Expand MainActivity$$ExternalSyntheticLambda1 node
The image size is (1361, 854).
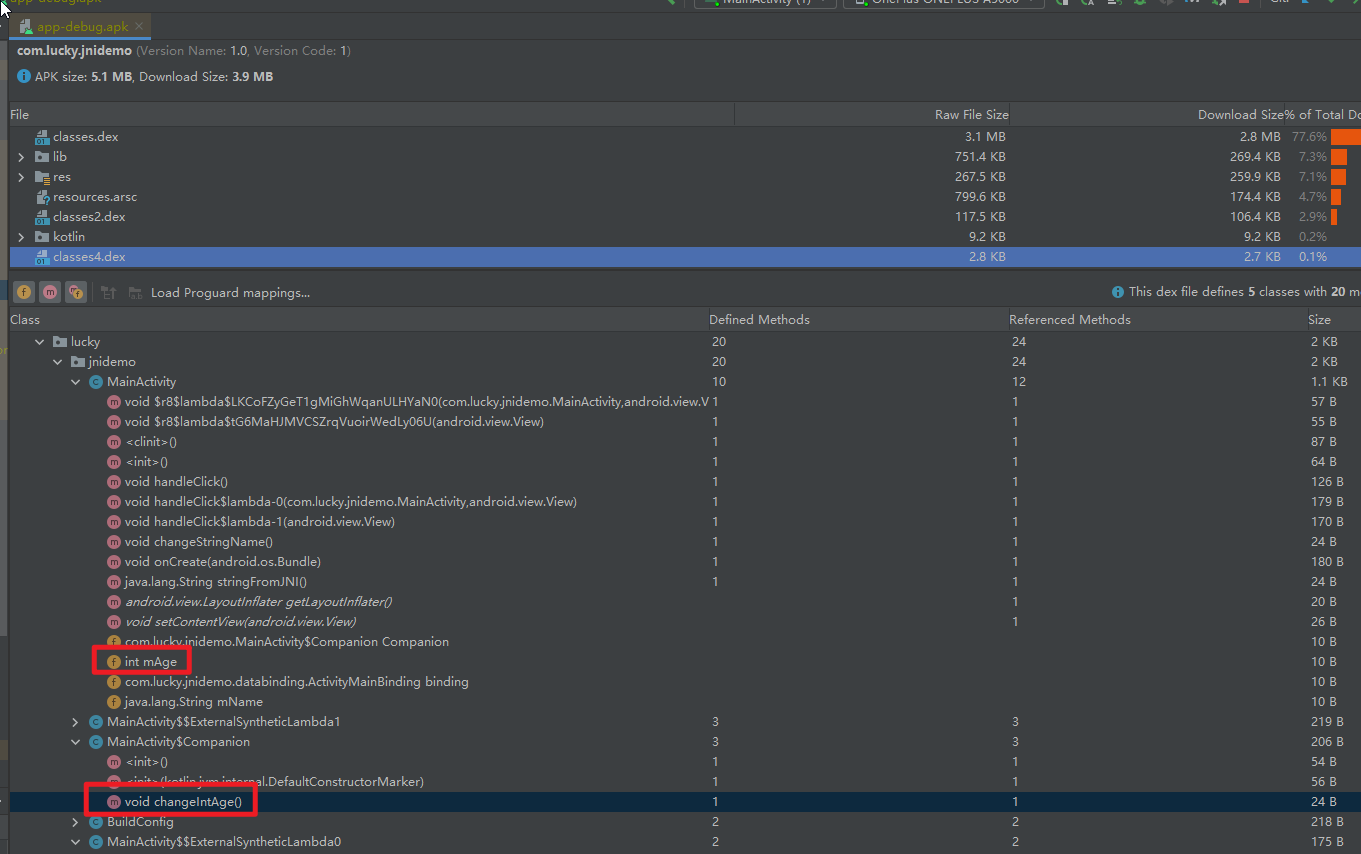76,722
